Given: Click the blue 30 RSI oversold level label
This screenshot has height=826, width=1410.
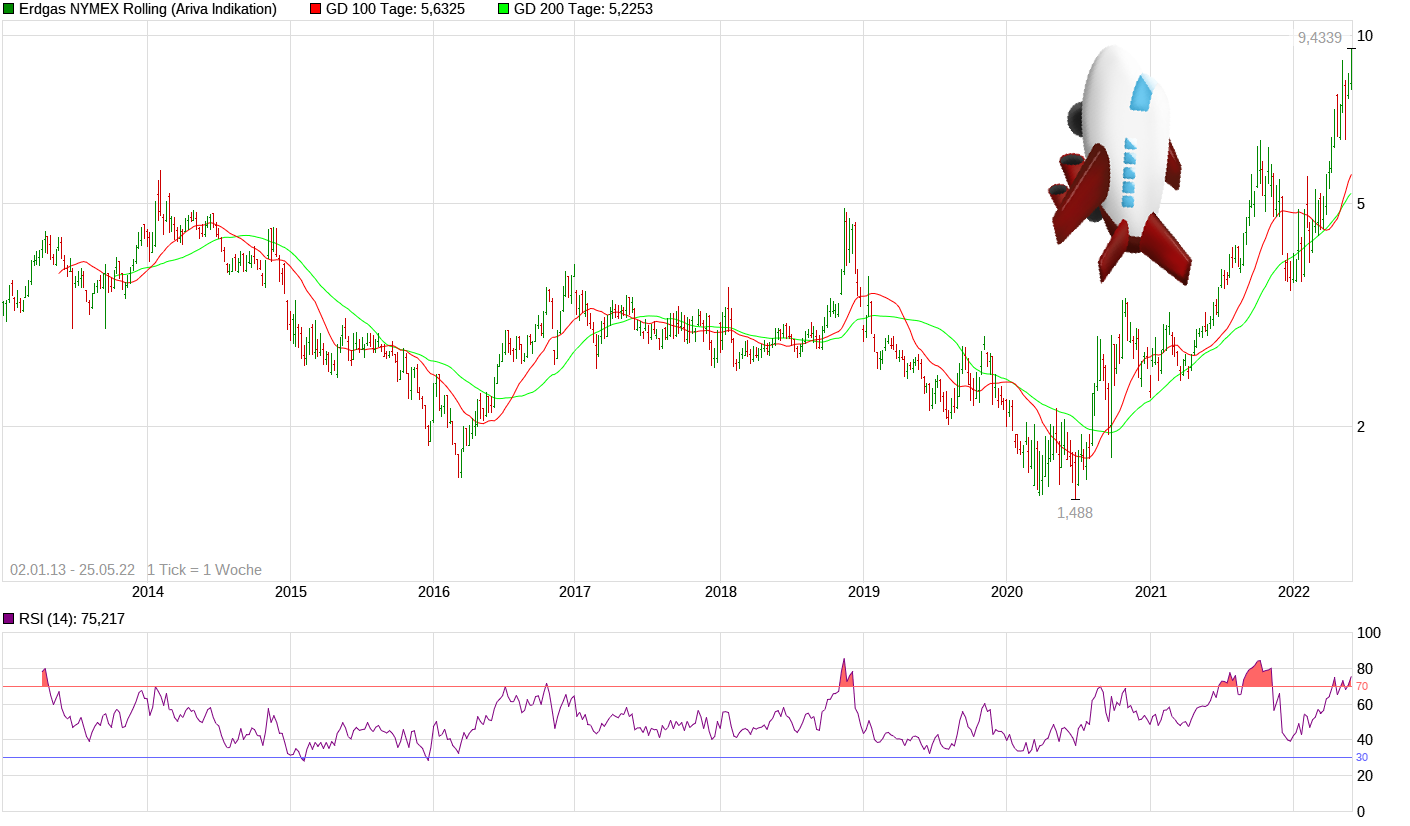Looking at the screenshot, I should point(1361,757).
